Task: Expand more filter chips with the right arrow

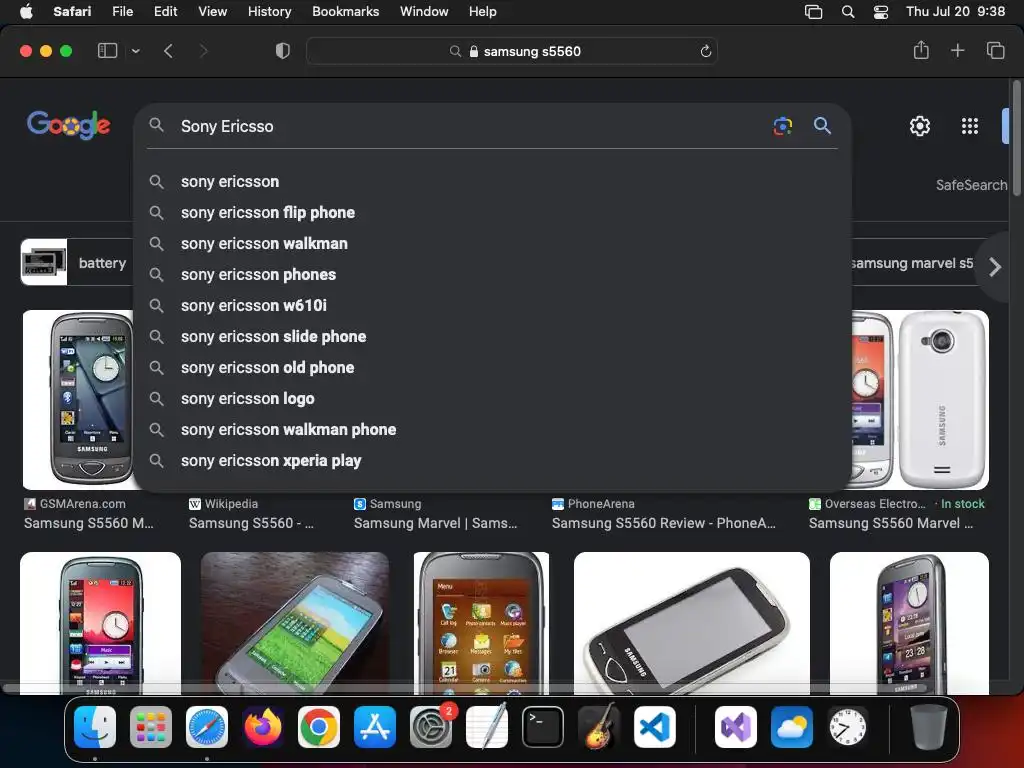Action: 995,266
